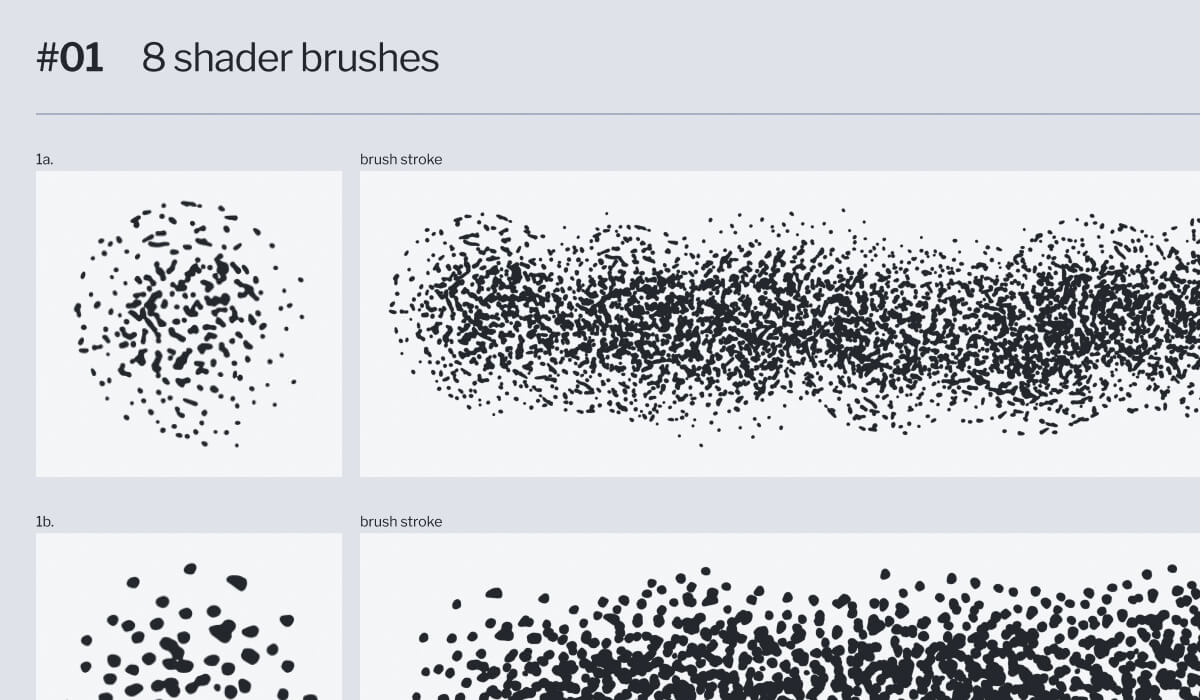
Task: Click the "#01" section number
Action: click(x=70, y=58)
